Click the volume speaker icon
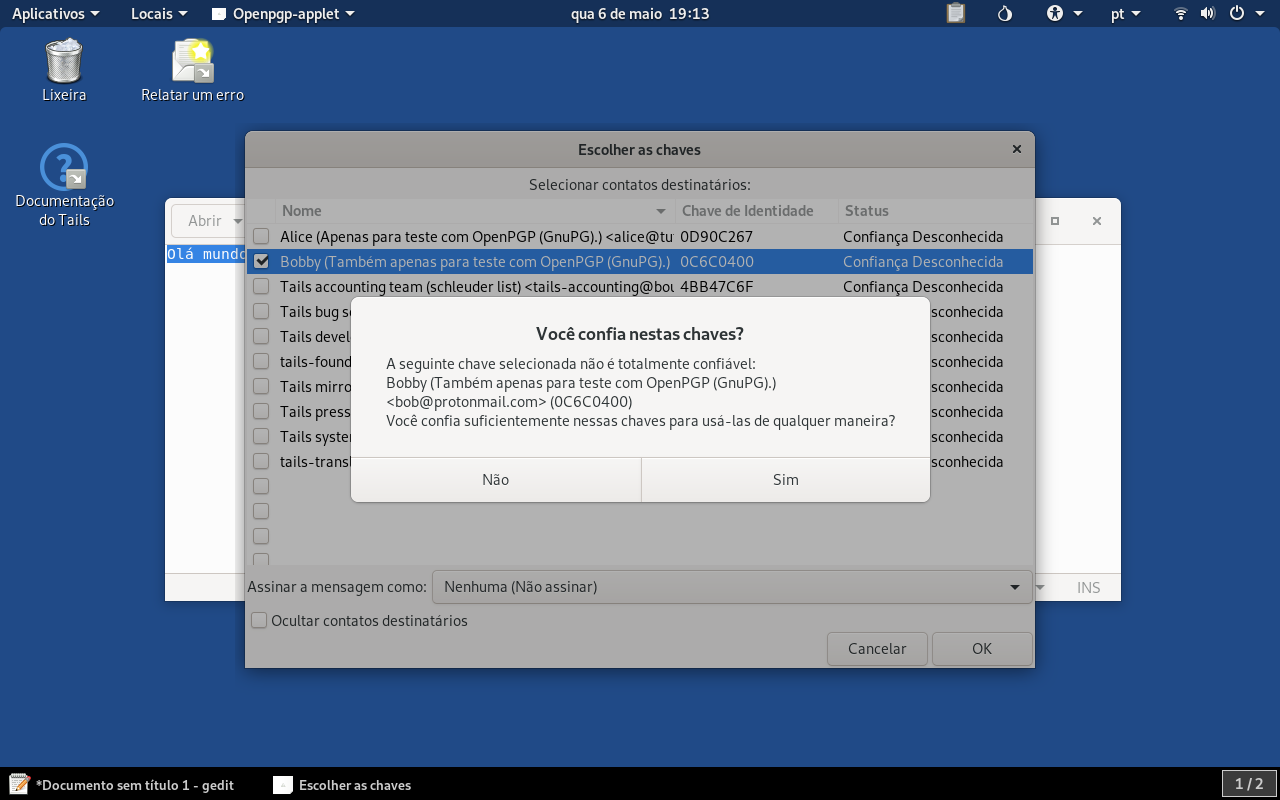 1208,14
